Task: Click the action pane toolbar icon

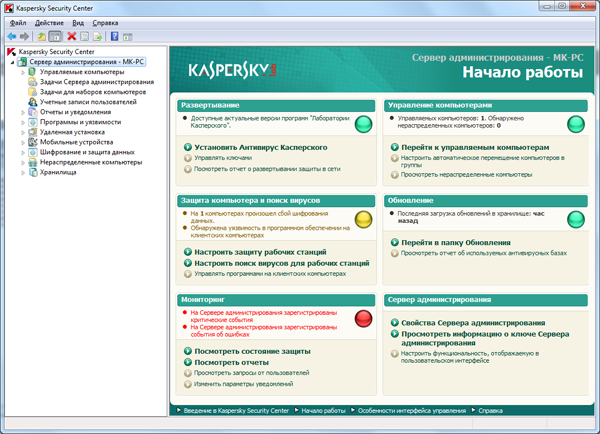Action: click(127, 37)
